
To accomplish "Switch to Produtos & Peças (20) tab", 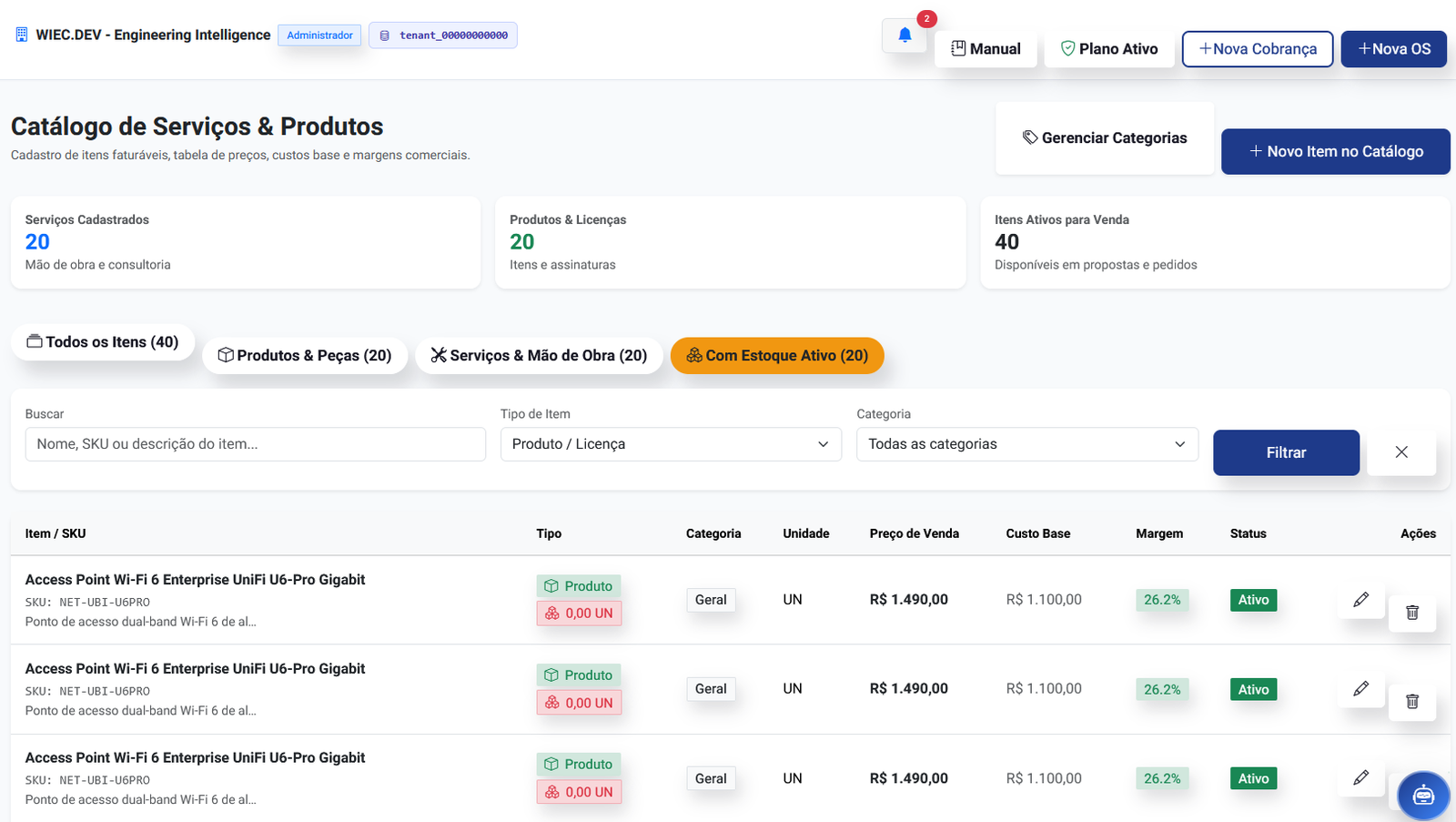I will pos(305,356).
